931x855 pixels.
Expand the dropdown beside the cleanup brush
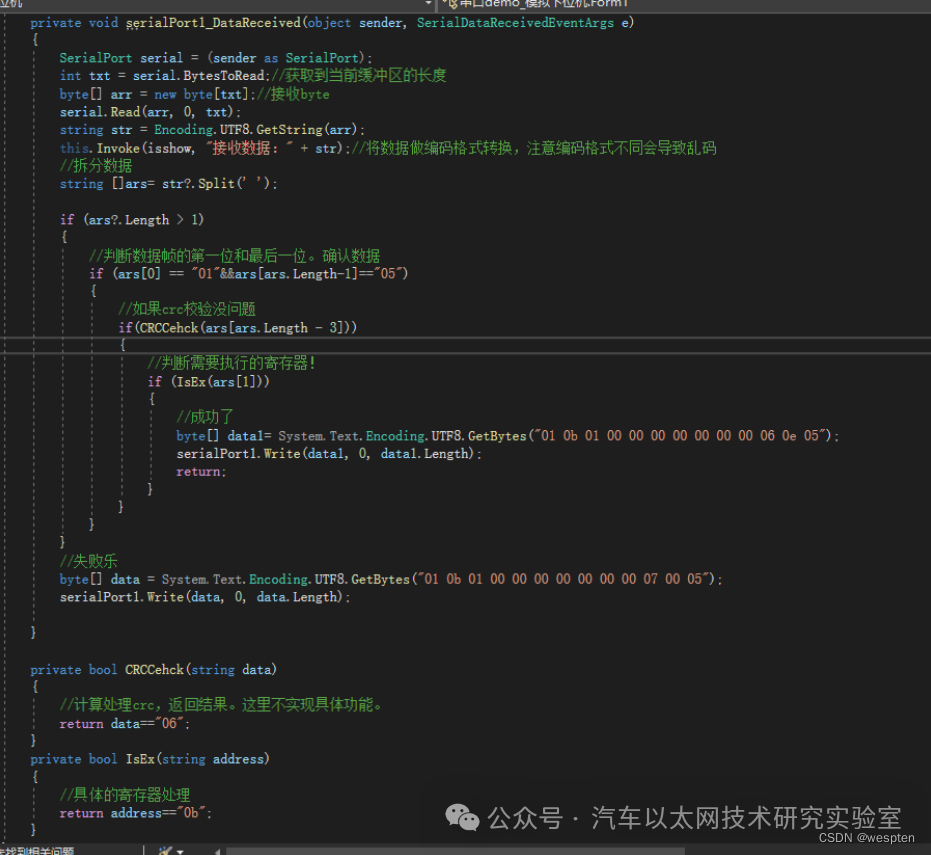pos(180,851)
